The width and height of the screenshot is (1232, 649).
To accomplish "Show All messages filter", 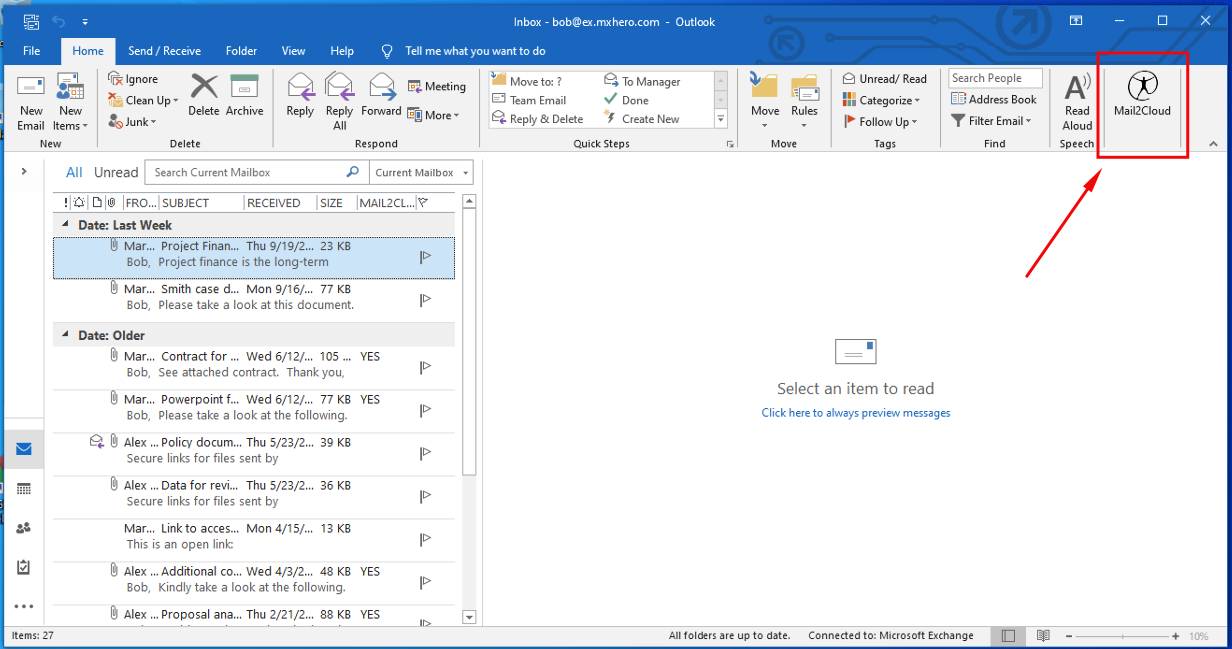I will [74, 173].
